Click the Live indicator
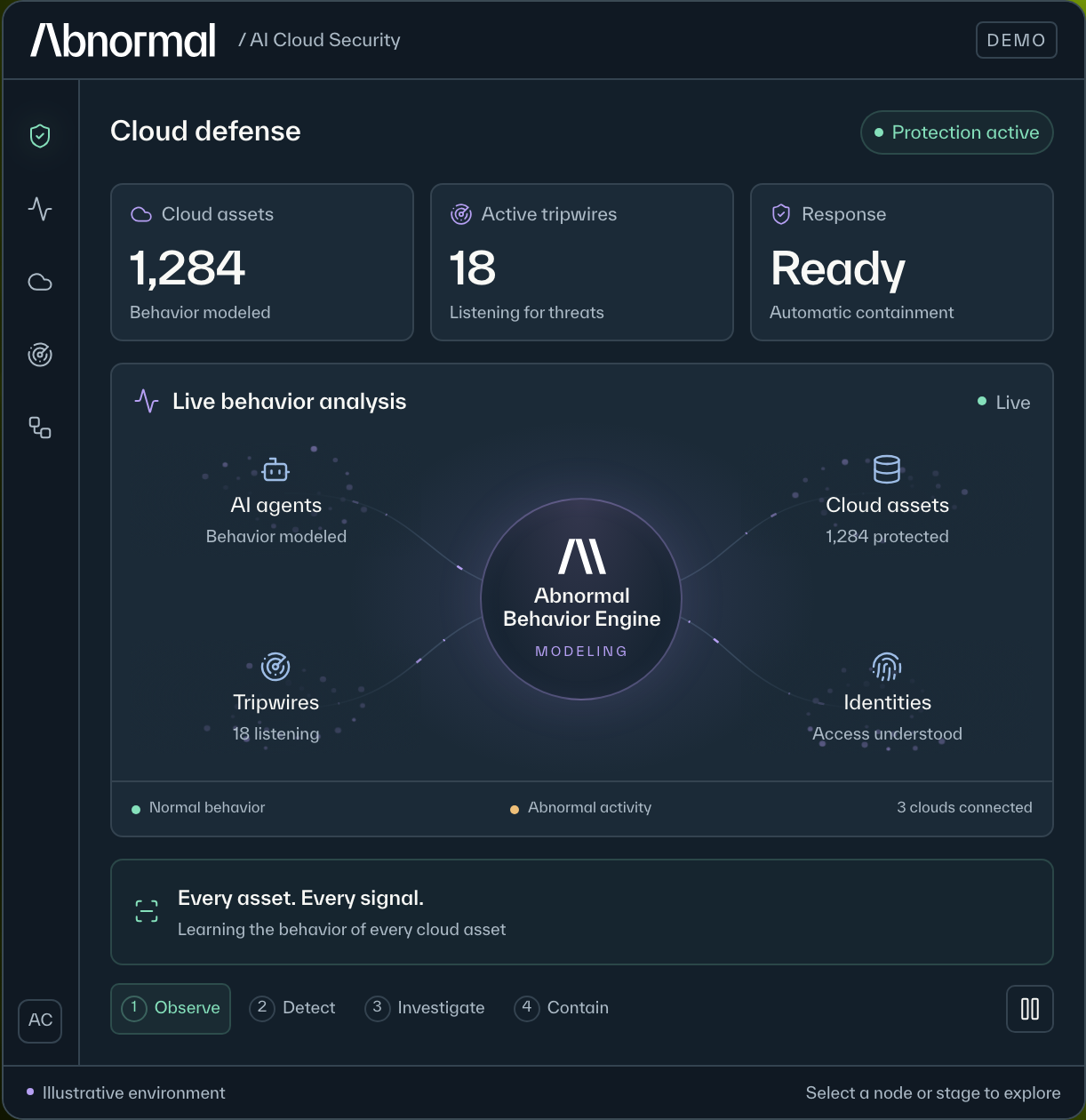The width and height of the screenshot is (1086, 1120). (x=1004, y=402)
